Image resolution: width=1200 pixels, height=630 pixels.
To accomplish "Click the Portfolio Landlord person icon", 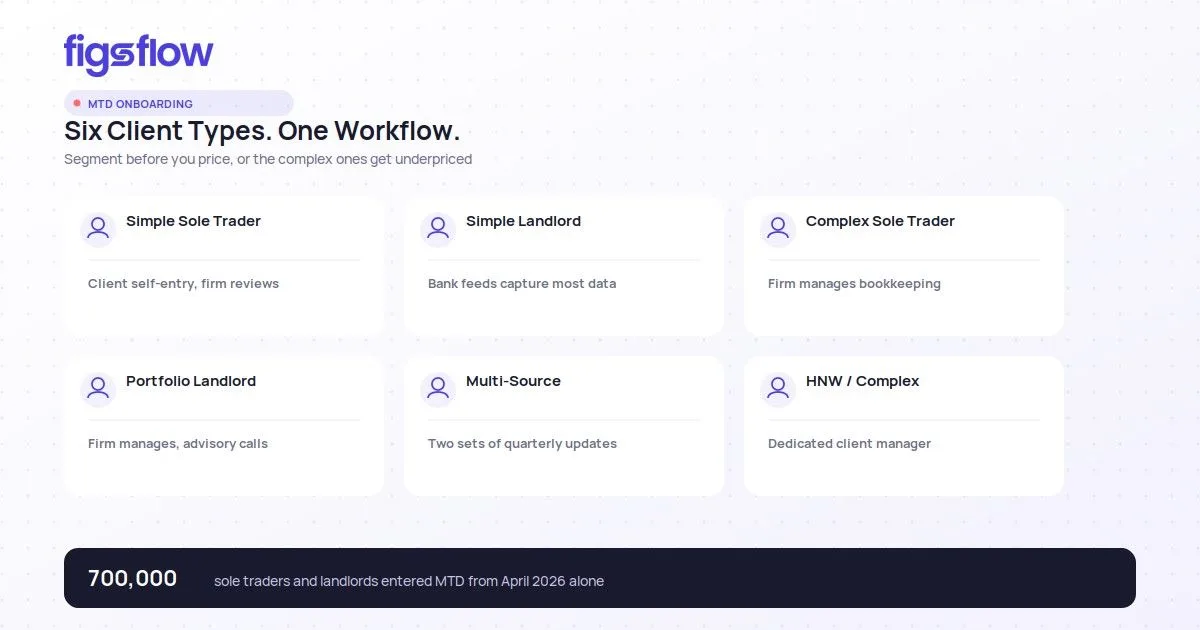I will [98, 389].
